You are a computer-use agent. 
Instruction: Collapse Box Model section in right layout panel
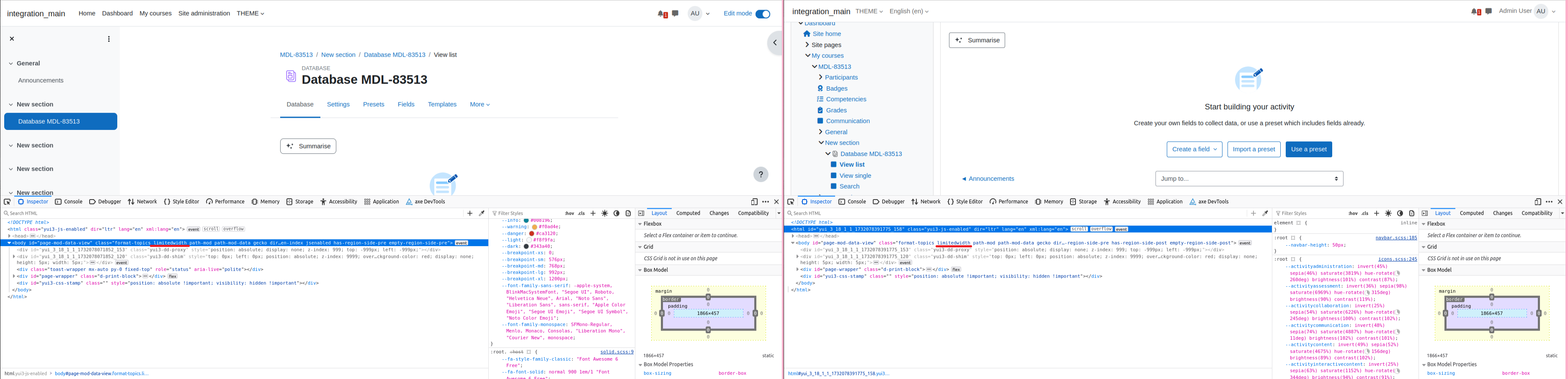click(x=1424, y=270)
